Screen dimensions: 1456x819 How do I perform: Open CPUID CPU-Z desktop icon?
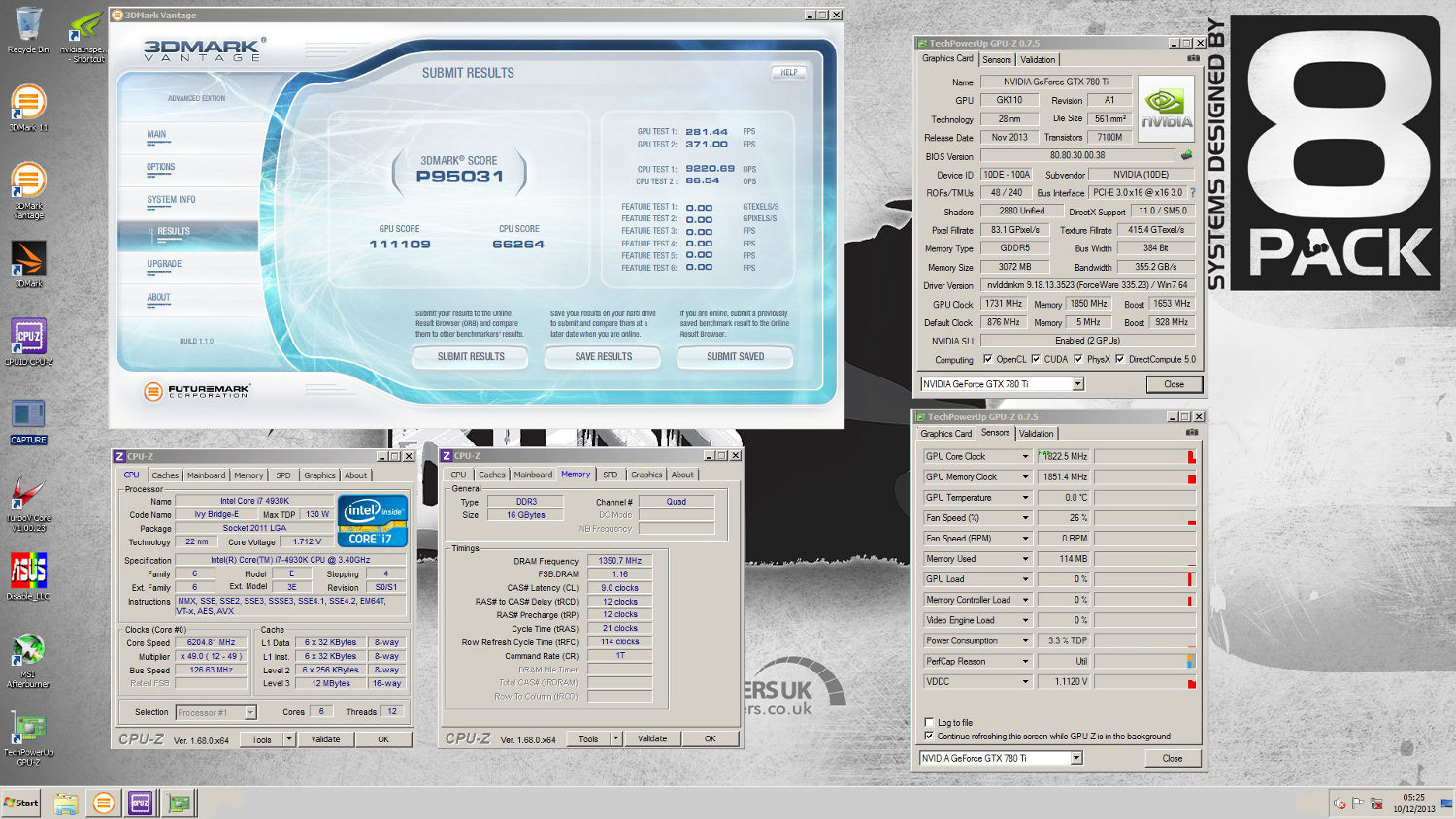coord(28,343)
